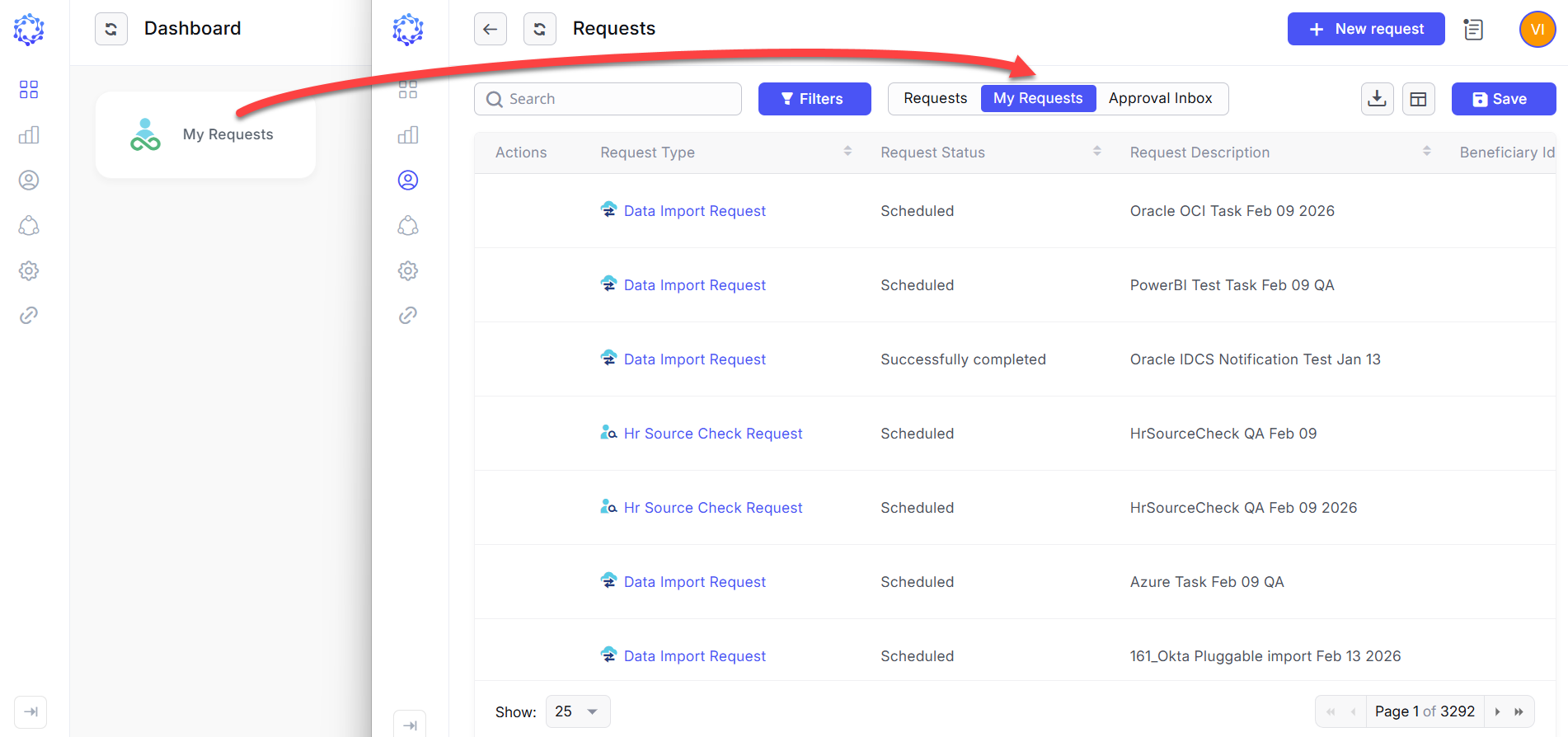Open the chart icon in left sidebar
The width and height of the screenshot is (1568, 737).
(29, 135)
